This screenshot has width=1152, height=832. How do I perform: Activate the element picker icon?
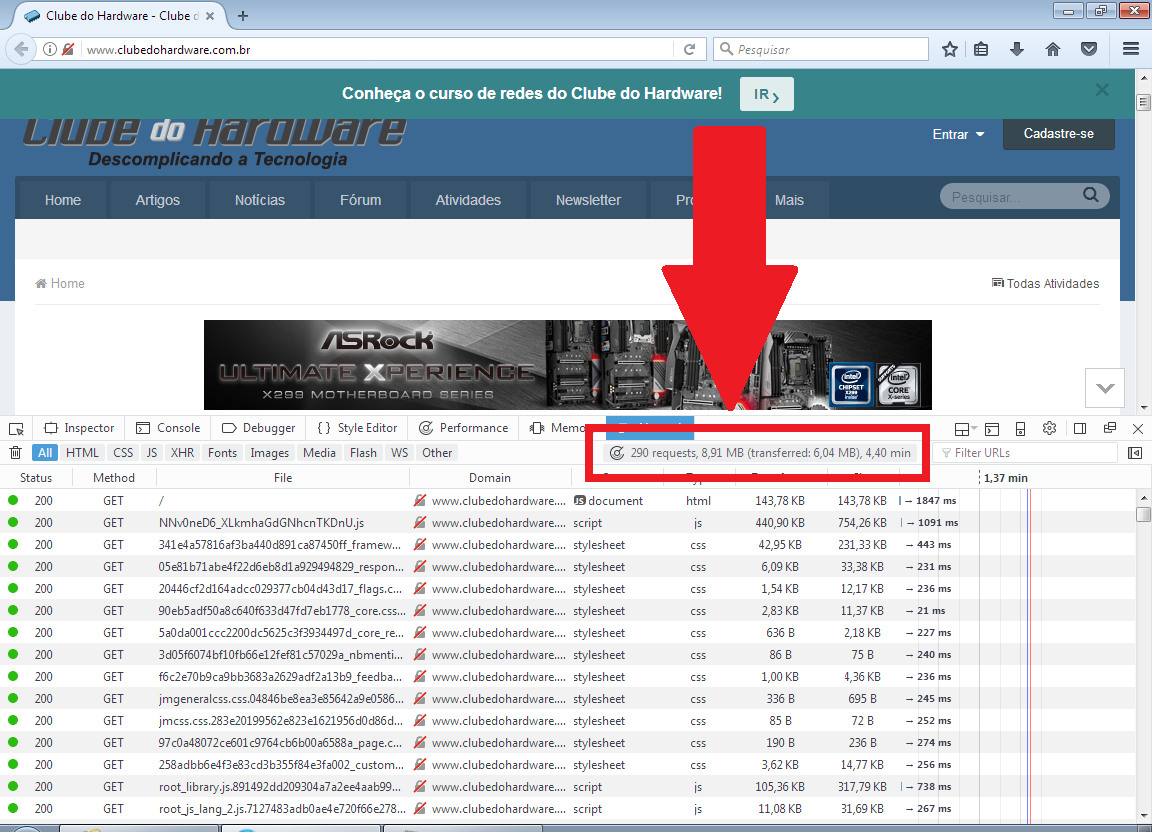coord(16,428)
